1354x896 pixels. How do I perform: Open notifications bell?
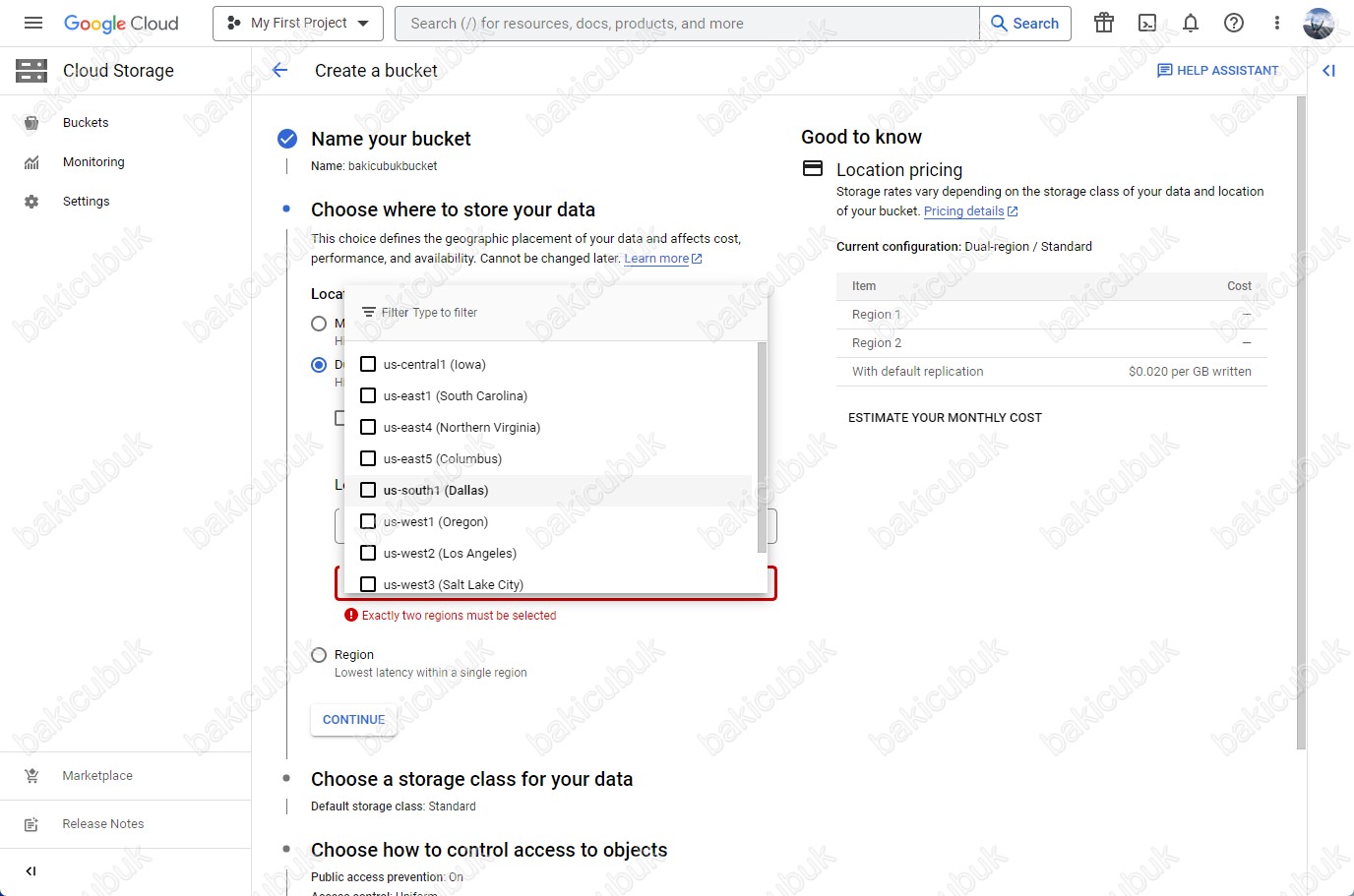(x=1191, y=23)
